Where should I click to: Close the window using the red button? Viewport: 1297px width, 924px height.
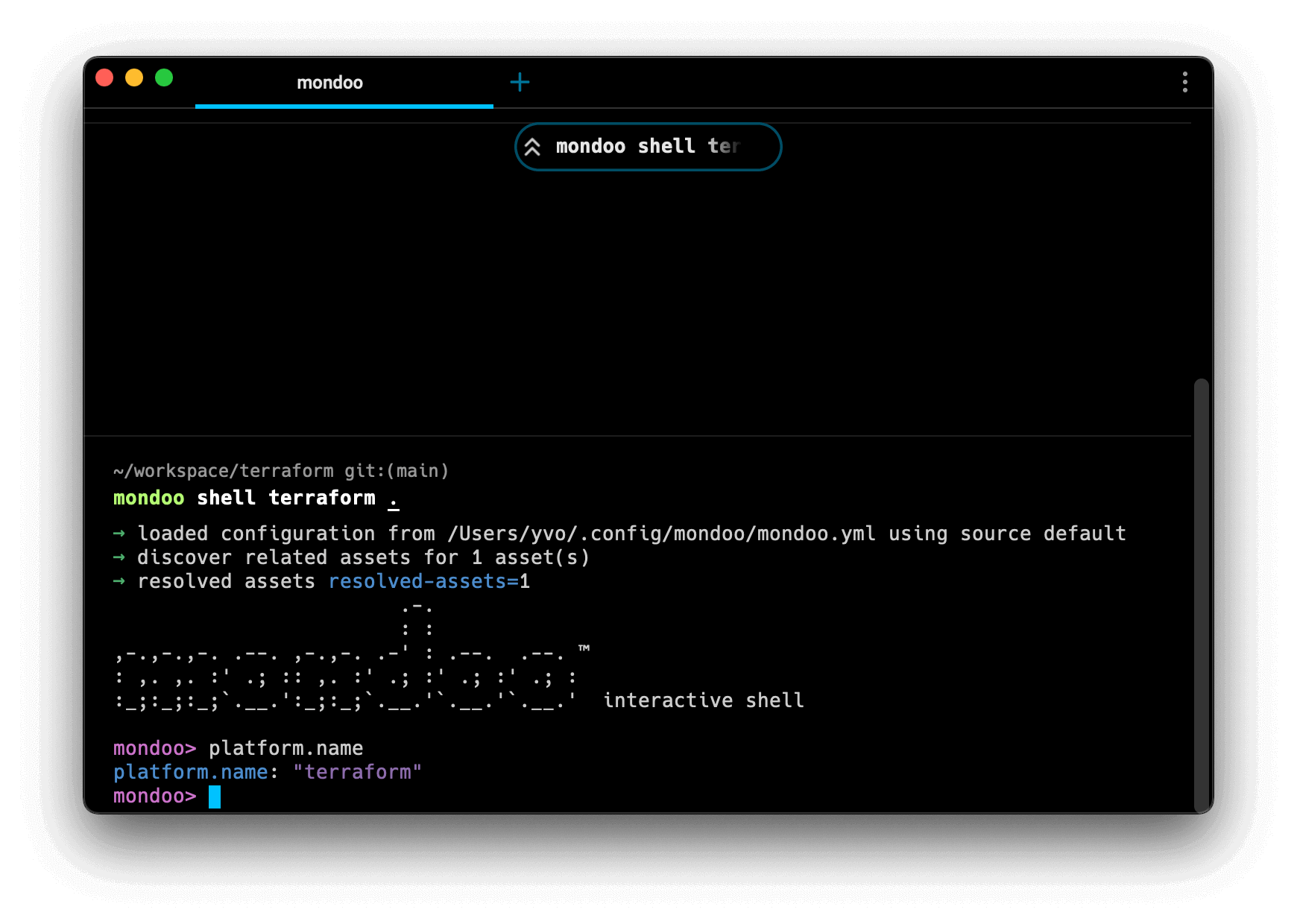click(104, 77)
